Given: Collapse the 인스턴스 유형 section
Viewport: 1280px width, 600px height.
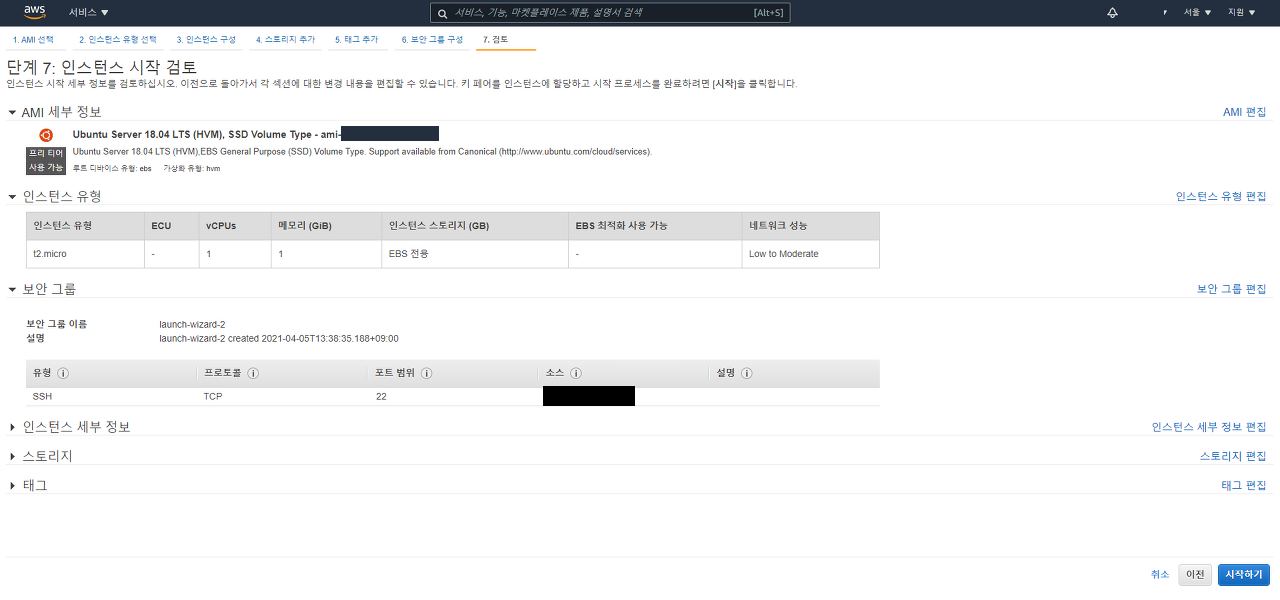Looking at the screenshot, I should [13, 197].
